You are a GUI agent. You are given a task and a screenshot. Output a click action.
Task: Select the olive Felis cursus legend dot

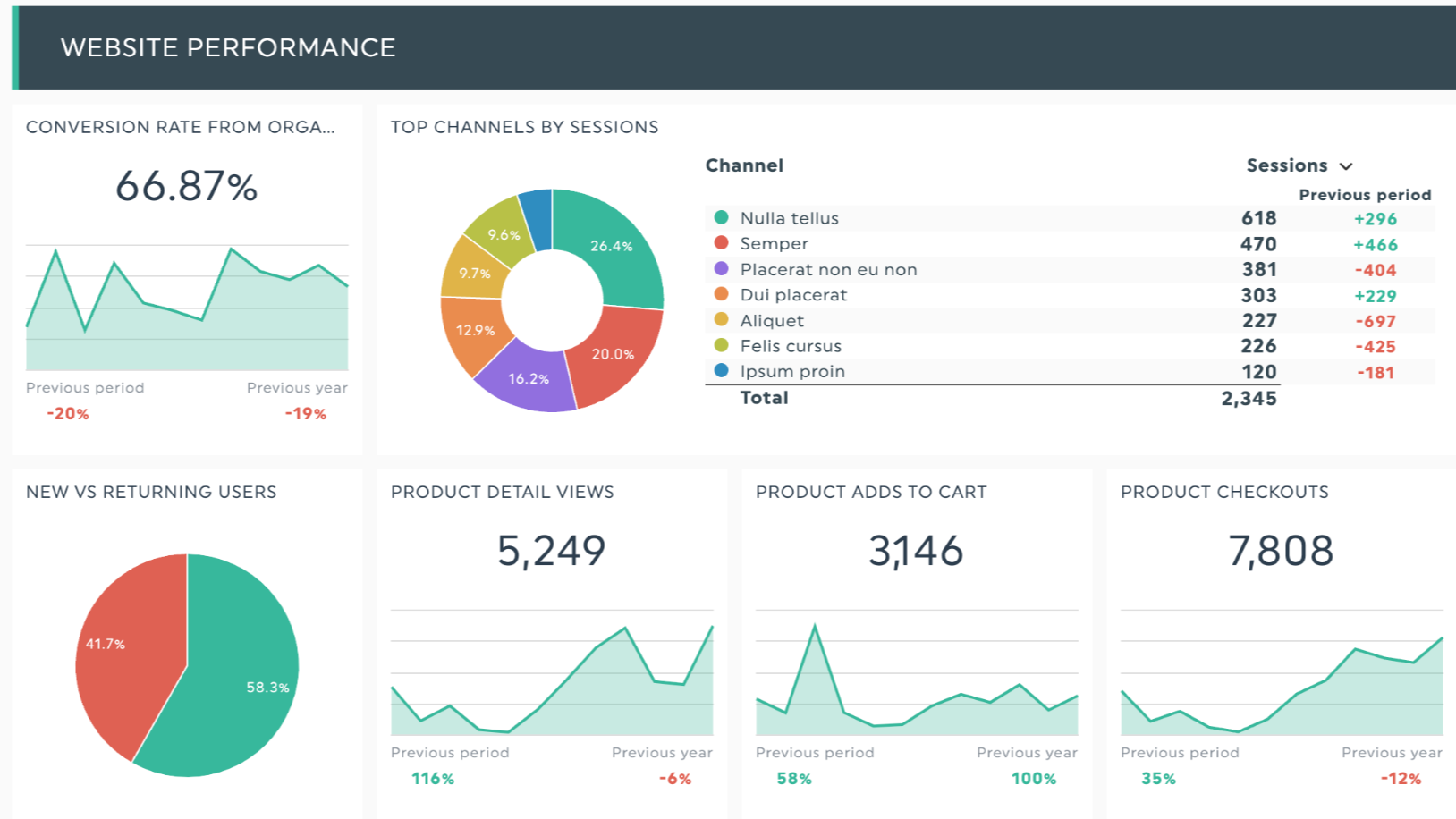click(721, 345)
